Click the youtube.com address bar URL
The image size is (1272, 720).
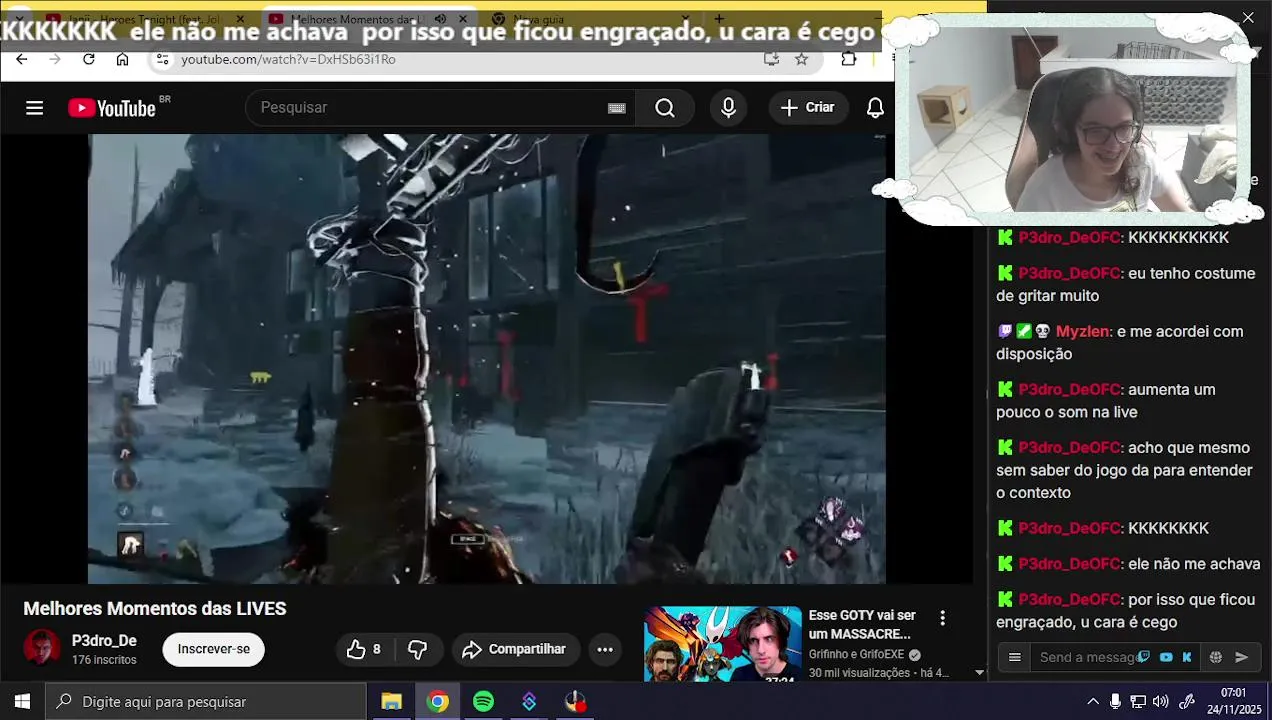[x=288, y=59]
